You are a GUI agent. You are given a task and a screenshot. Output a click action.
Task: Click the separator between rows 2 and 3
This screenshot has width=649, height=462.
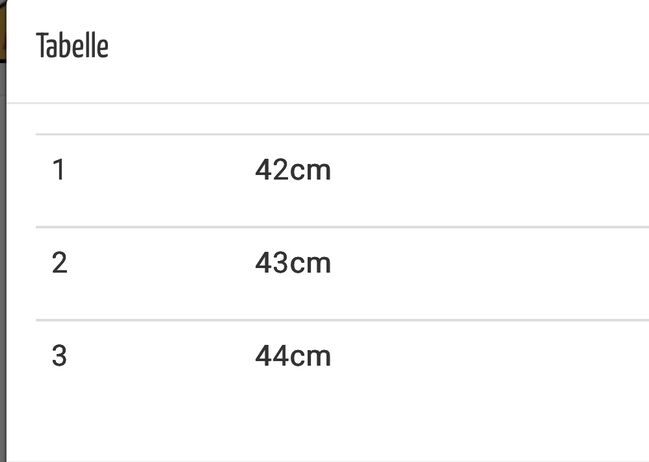[342, 320]
